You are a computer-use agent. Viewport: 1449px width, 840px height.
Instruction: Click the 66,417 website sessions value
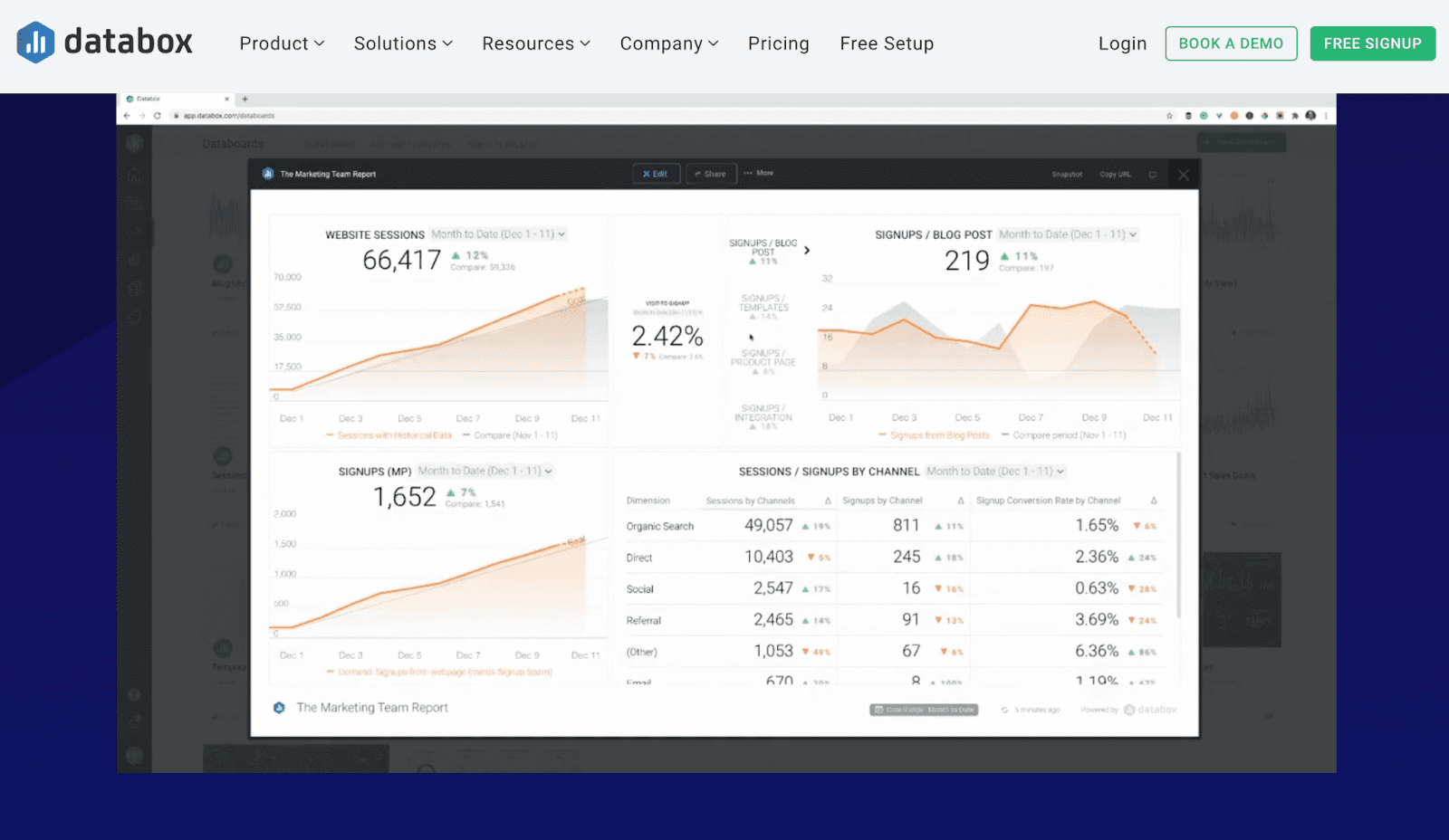coord(402,261)
